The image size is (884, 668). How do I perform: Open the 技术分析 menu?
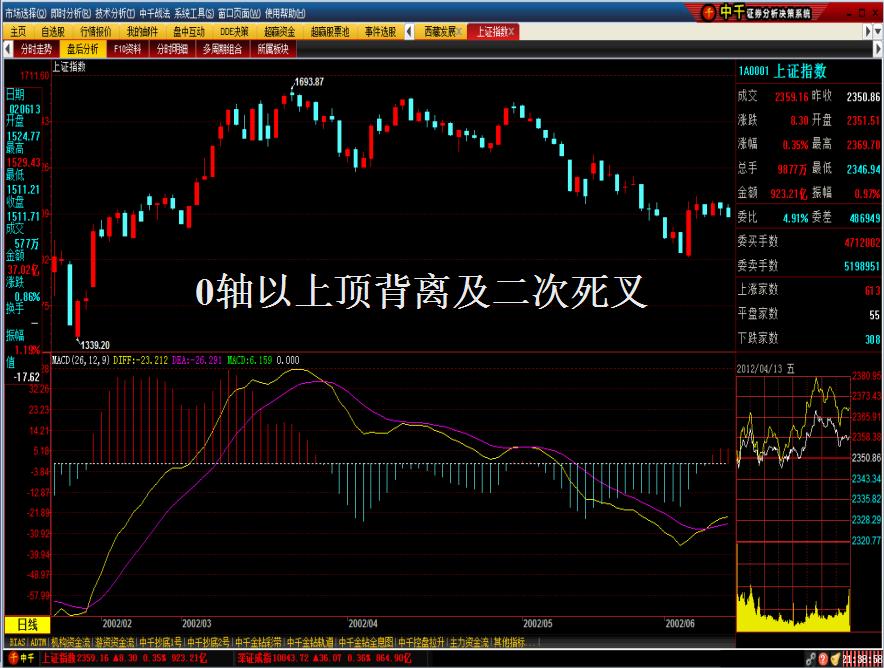pyautogui.click(x=113, y=8)
